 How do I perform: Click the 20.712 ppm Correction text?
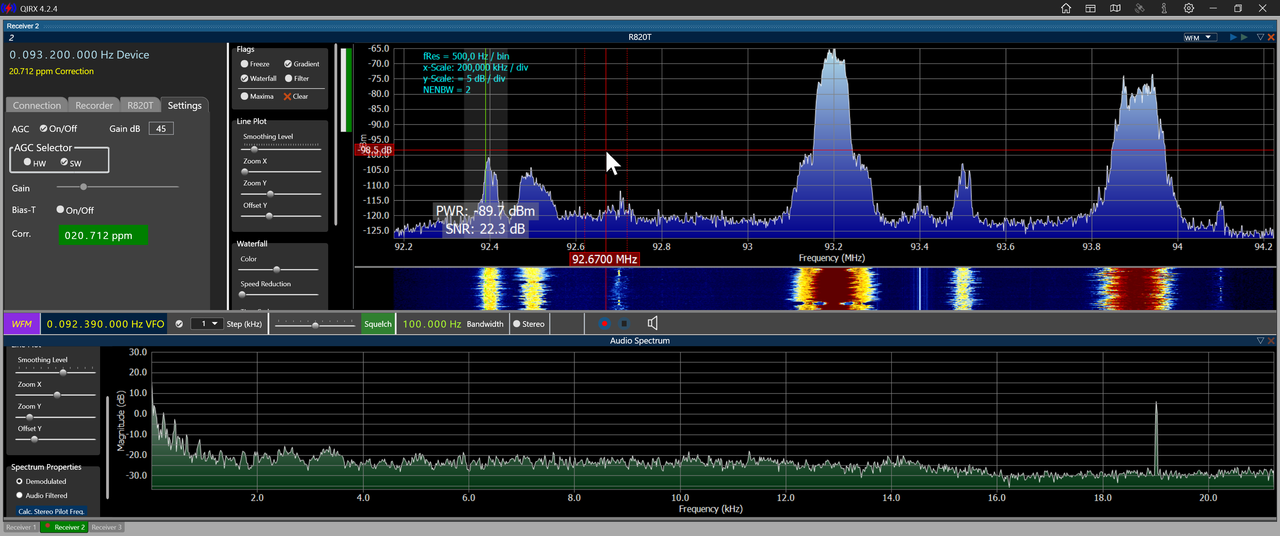52,71
